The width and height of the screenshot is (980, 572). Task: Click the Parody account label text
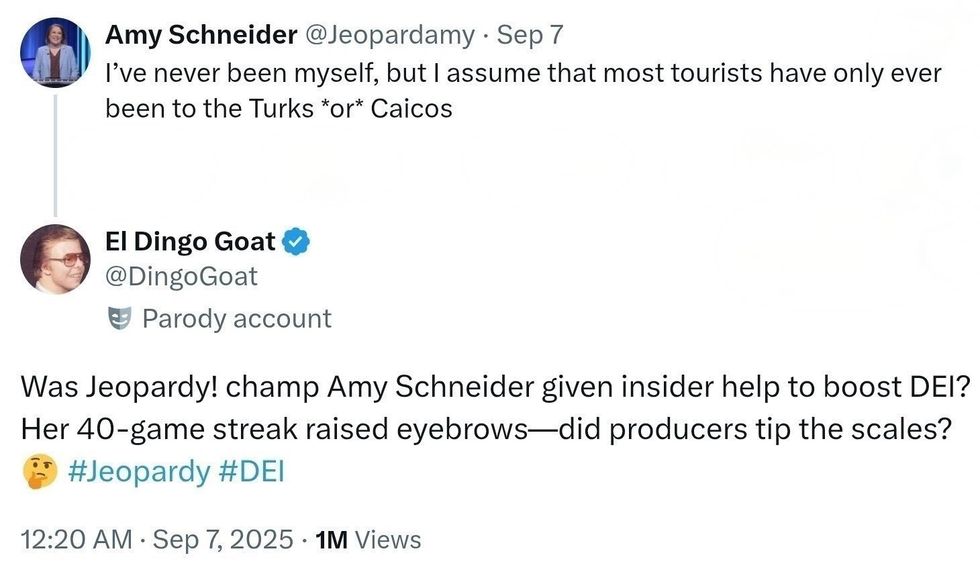tap(236, 319)
